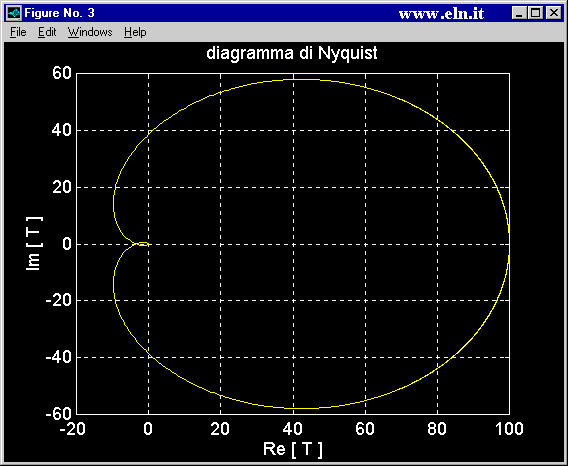Click the small loop near the origin
The width and height of the screenshot is (568, 466).
pyautogui.click(x=142, y=244)
